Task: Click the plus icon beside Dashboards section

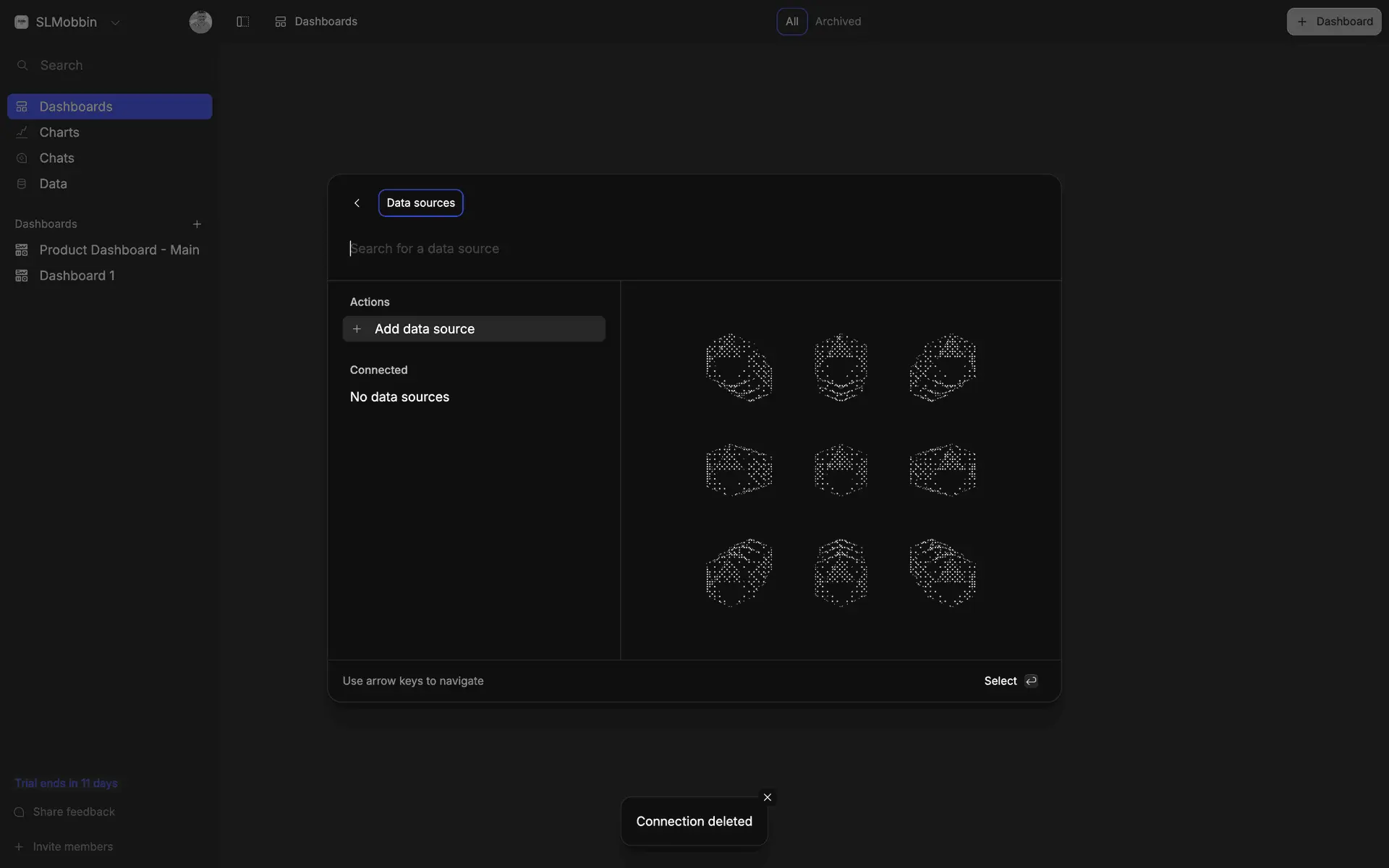Action: (x=197, y=224)
